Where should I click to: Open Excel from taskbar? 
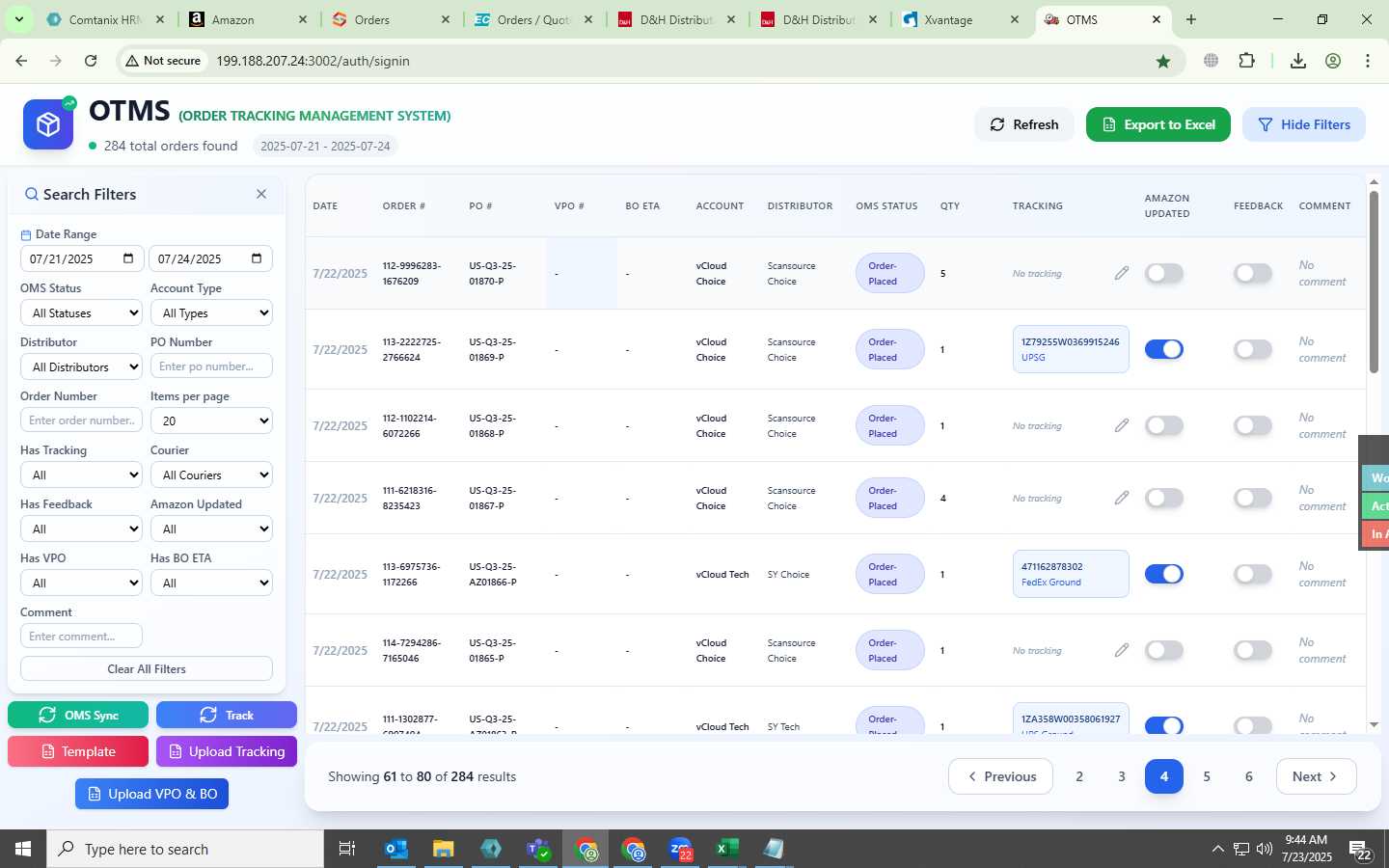tap(726, 849)
